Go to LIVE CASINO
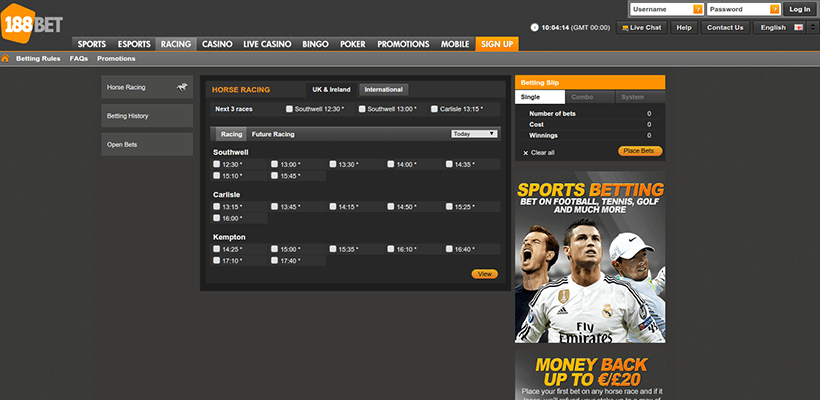 click(267, 44)
